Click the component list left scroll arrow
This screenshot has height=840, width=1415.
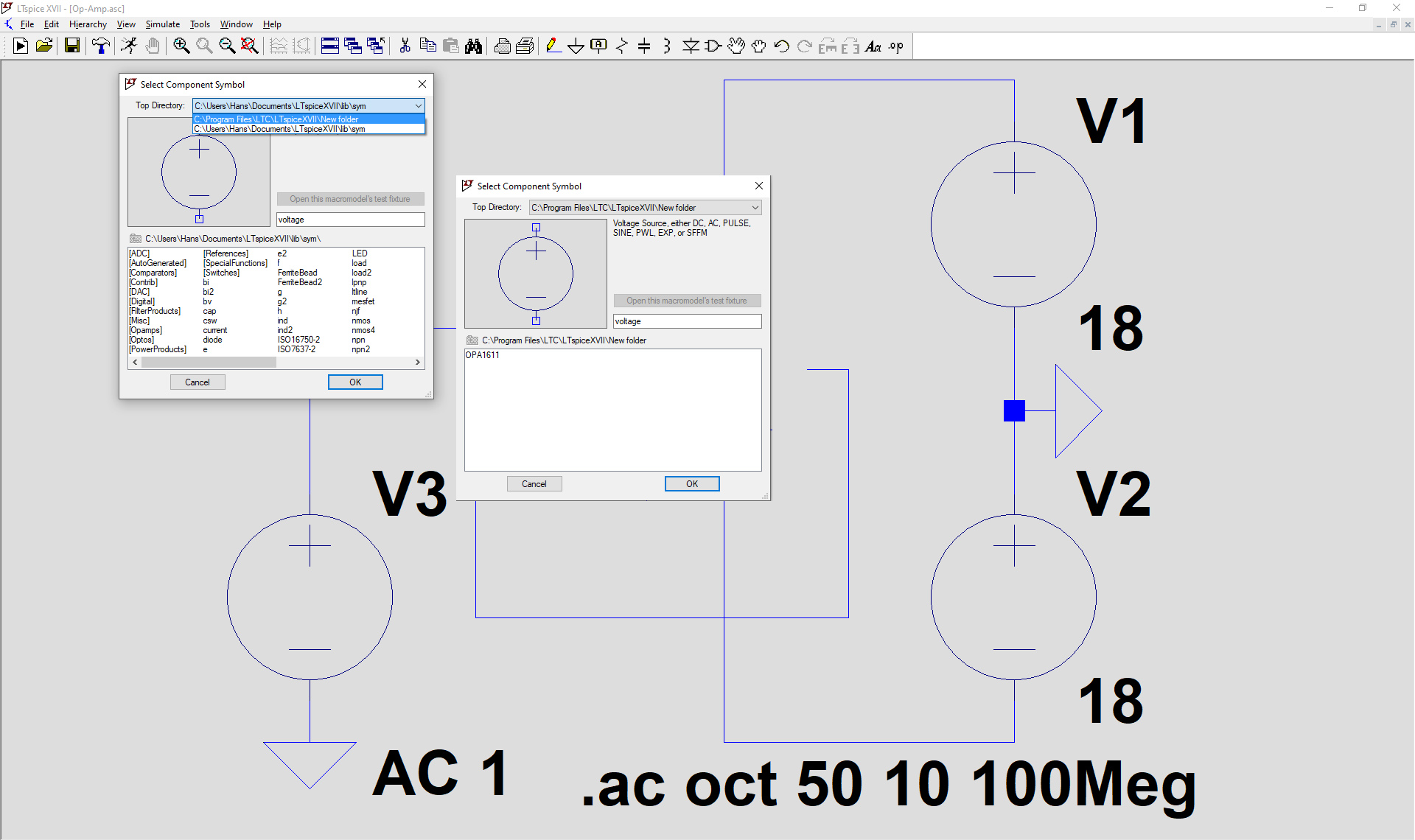135,362
